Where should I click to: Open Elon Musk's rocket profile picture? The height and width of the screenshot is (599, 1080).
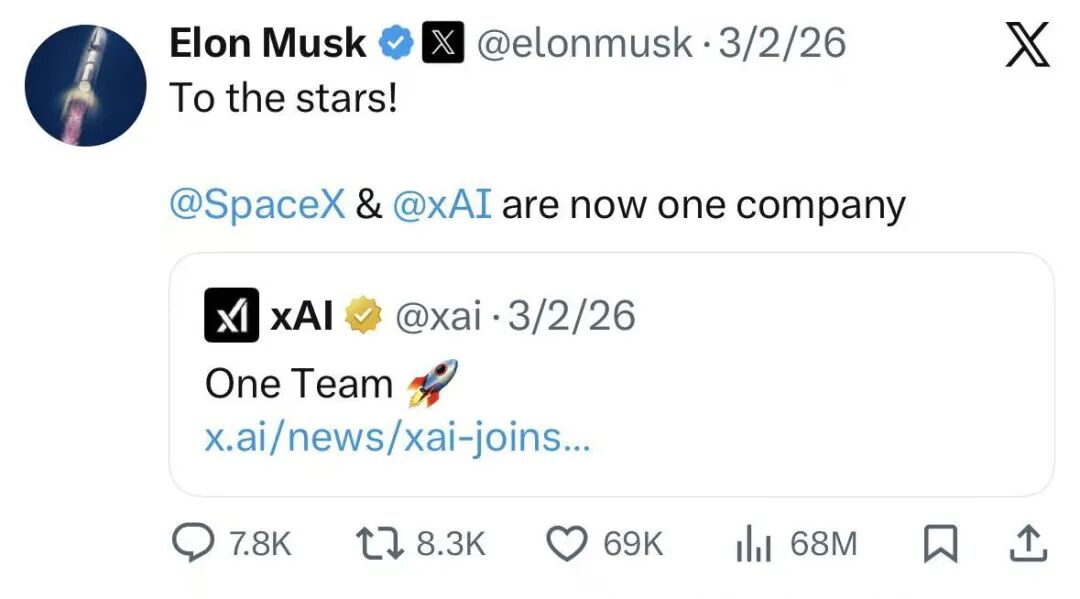[86, 86]
